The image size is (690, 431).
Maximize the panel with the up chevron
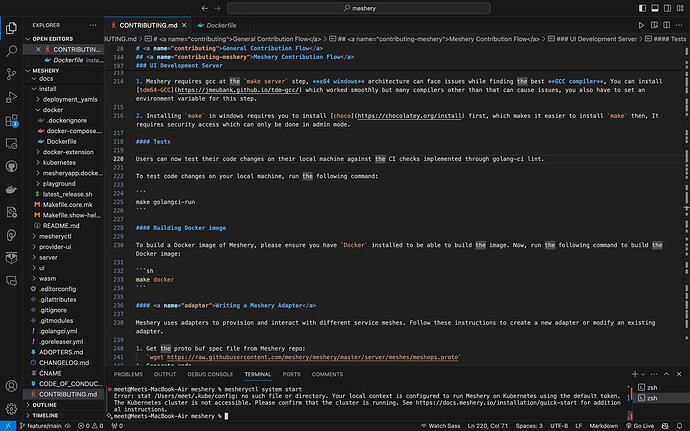pos(666,374)
